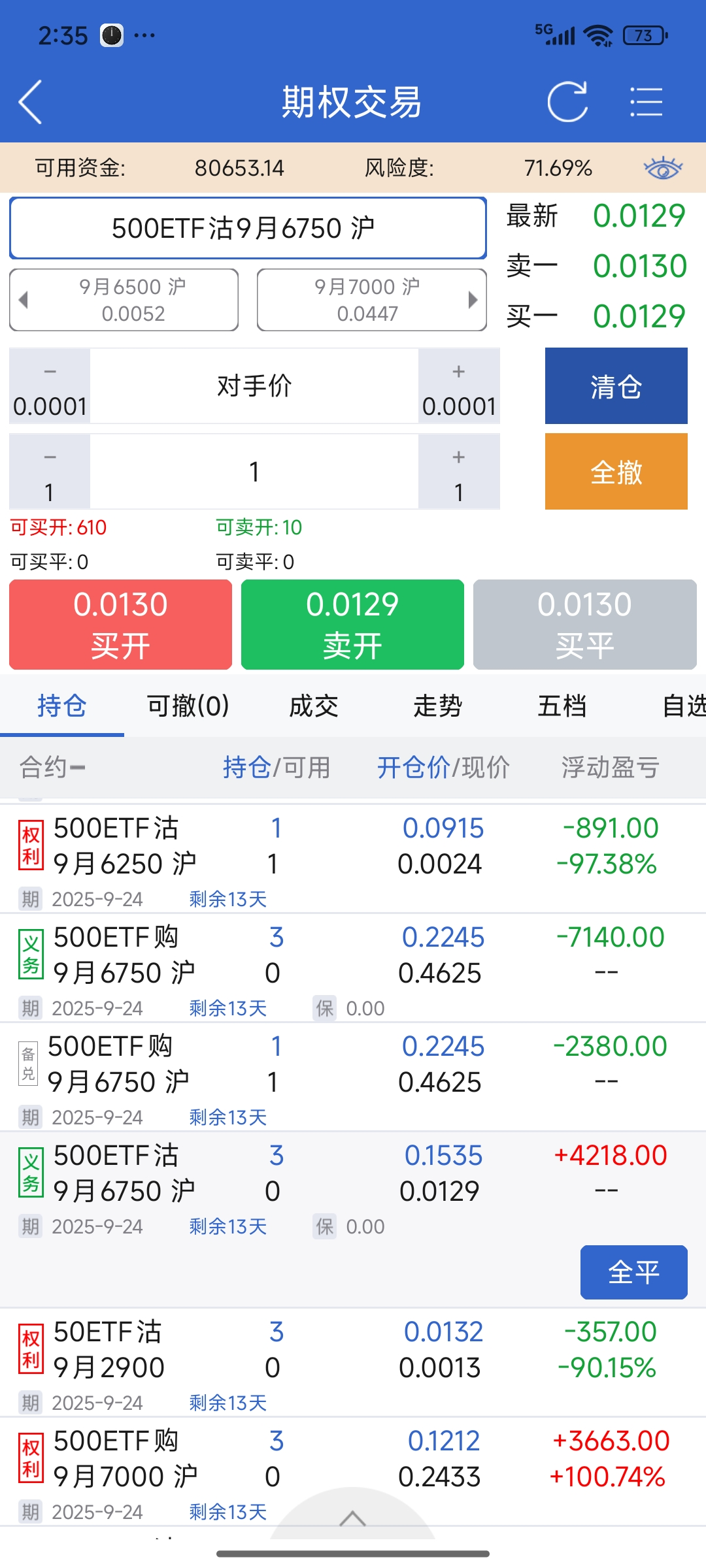This screenshot has width=706, height=1568.
Task: Increase order quantity by 1
Action: coord(459,472)
